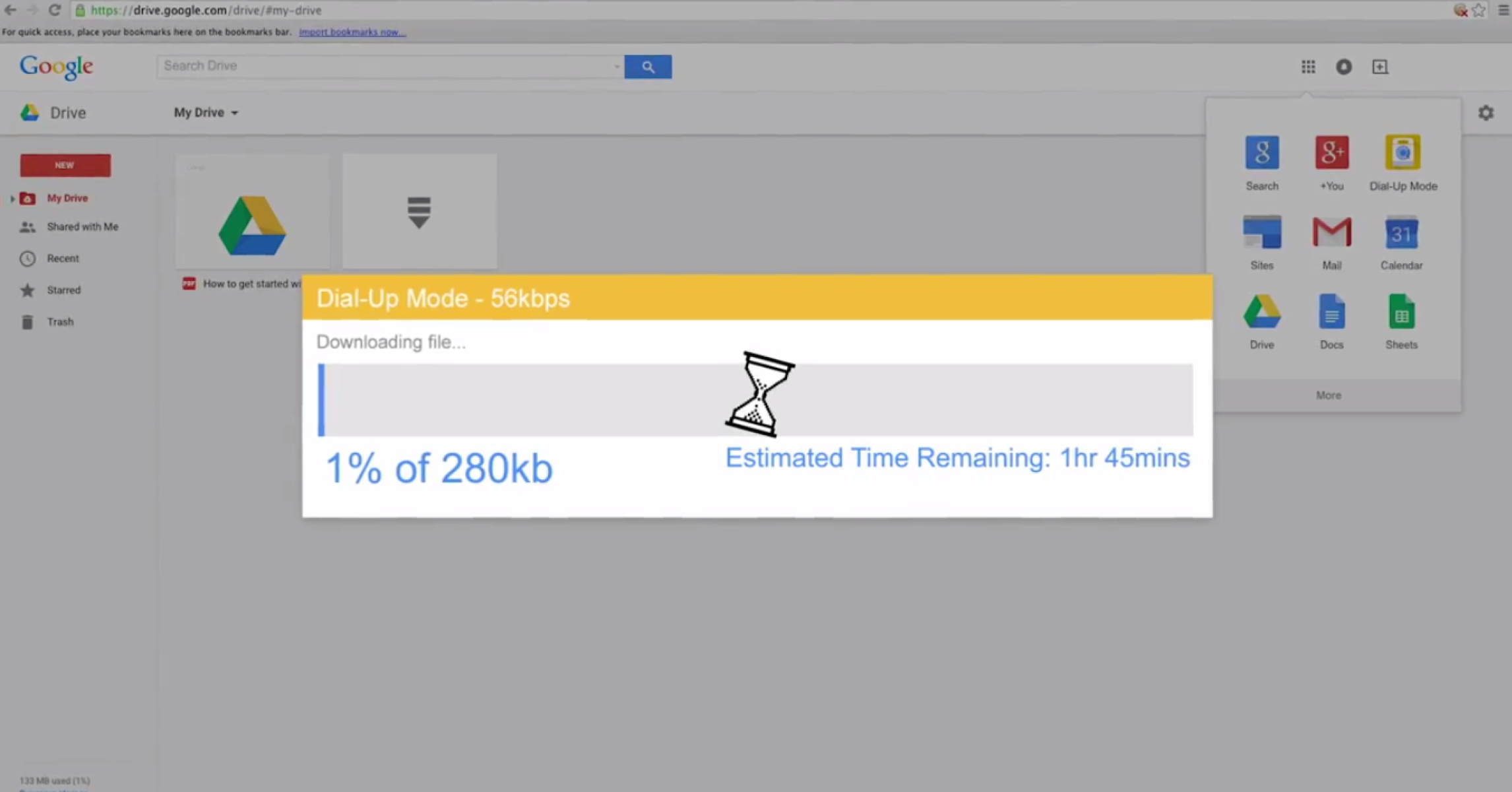Click the Import bookmarks now link
Image resolution: width=1512 pixels, height=792 pixels.
(352, 32)
